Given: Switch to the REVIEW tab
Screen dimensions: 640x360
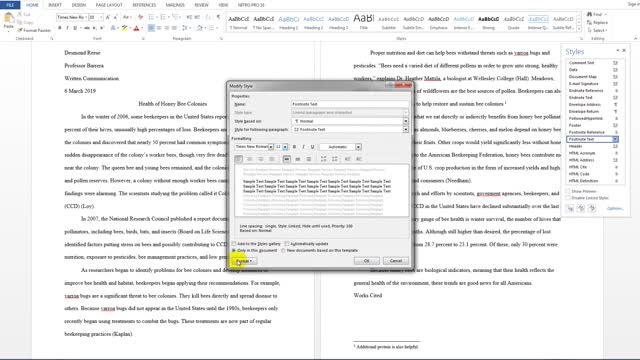Looking at the screenshot, I should coord(201,5).
